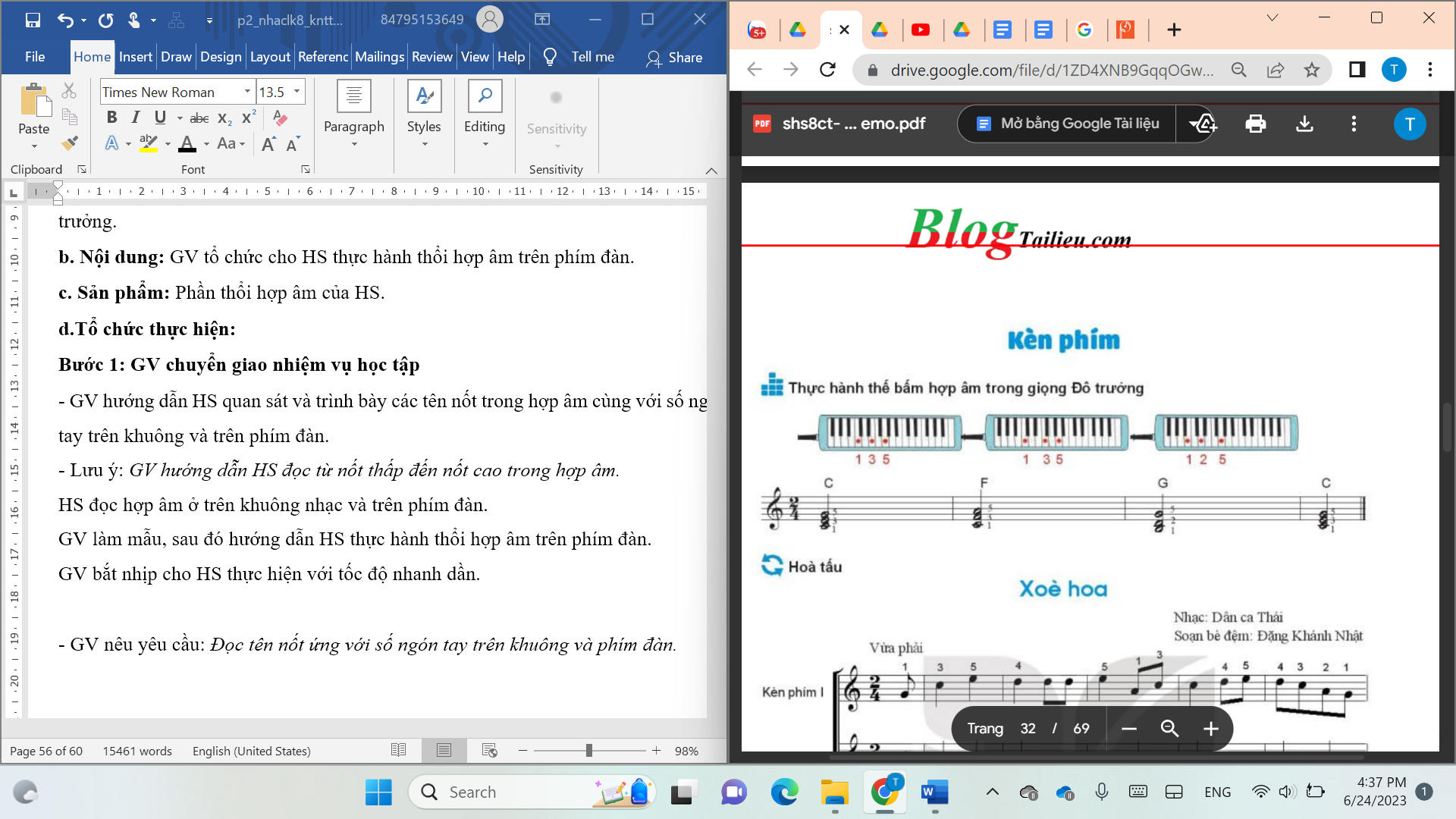Viewport: 1456px width, 819px height.
Task: Open Font dialog launcher
Action: [x=306, y=169]
